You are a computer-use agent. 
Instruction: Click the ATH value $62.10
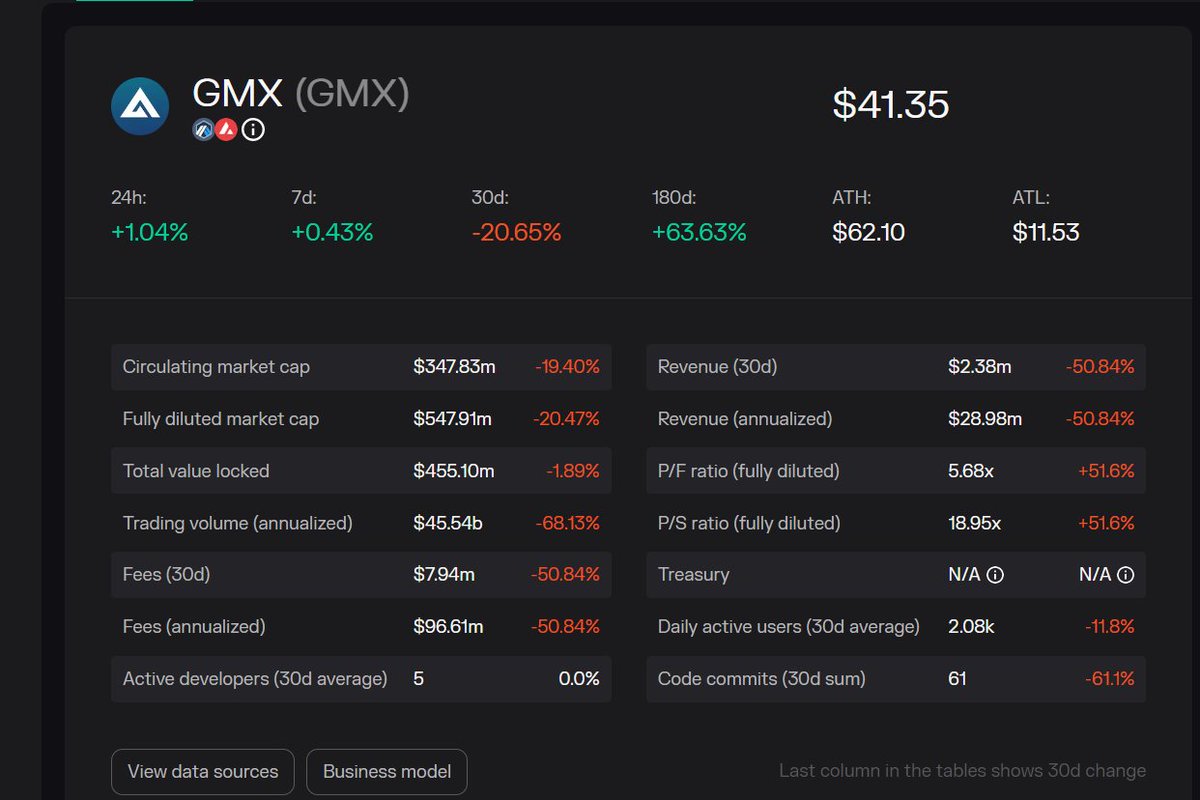click(868, 233)
